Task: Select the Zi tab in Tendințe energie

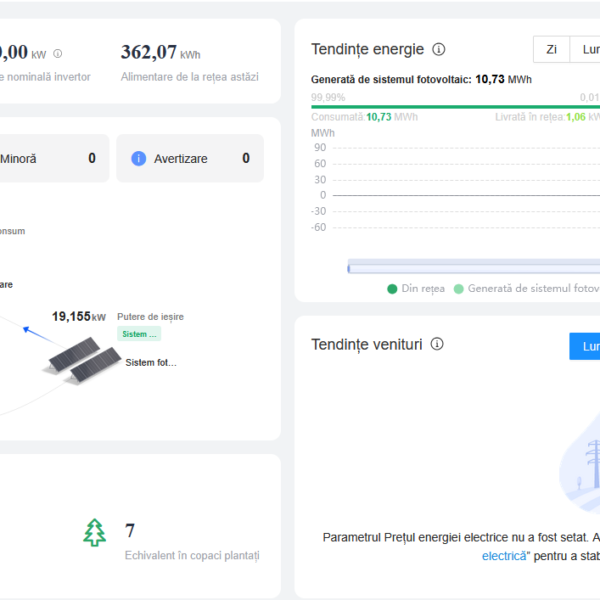Action: (551, 49)
